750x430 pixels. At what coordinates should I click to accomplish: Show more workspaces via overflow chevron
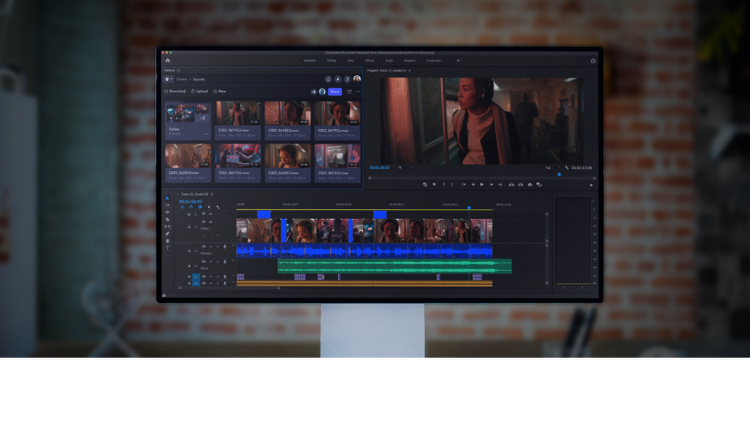[x=458, y=61]
